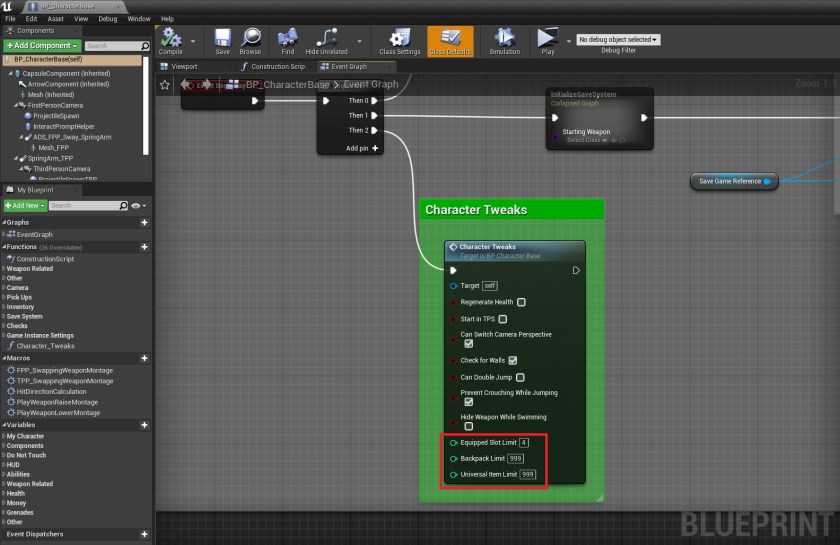Switch to the Viewport tab

click(184, 66)
